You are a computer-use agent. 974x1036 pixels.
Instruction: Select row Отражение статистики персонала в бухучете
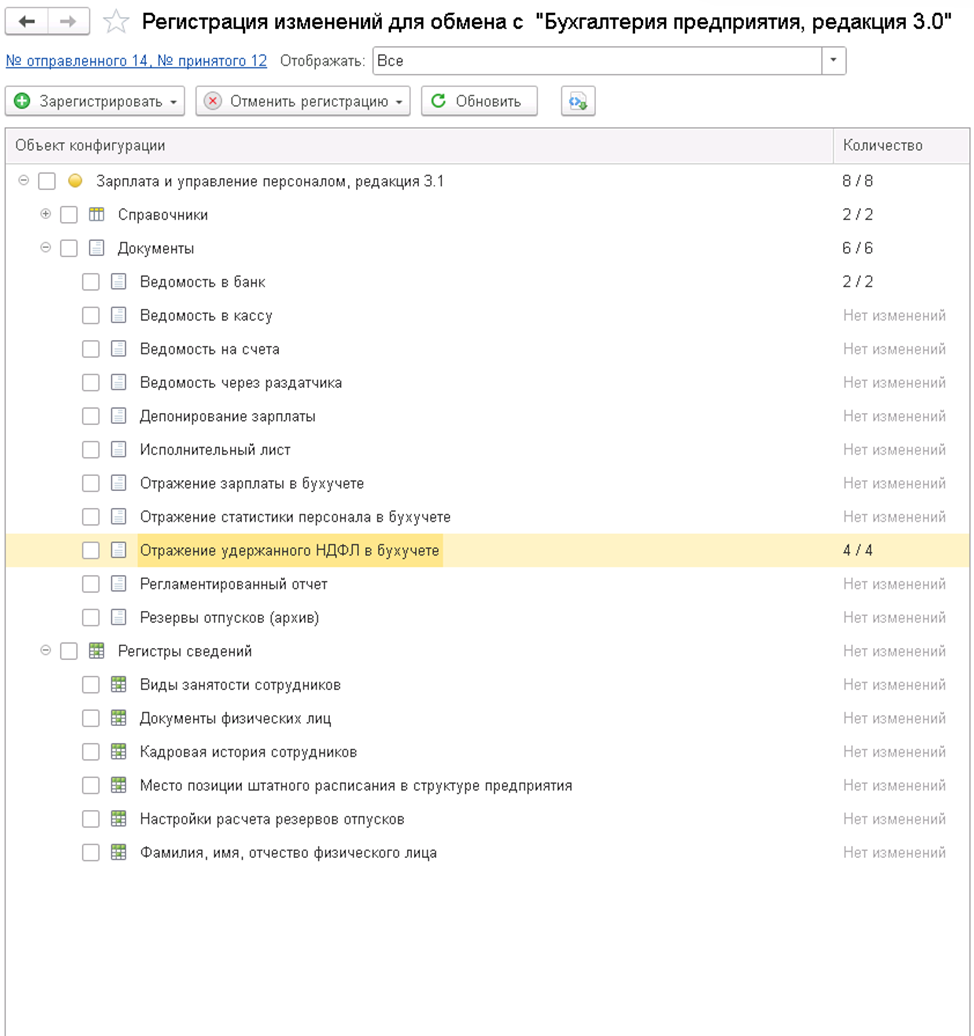(488, 517)
